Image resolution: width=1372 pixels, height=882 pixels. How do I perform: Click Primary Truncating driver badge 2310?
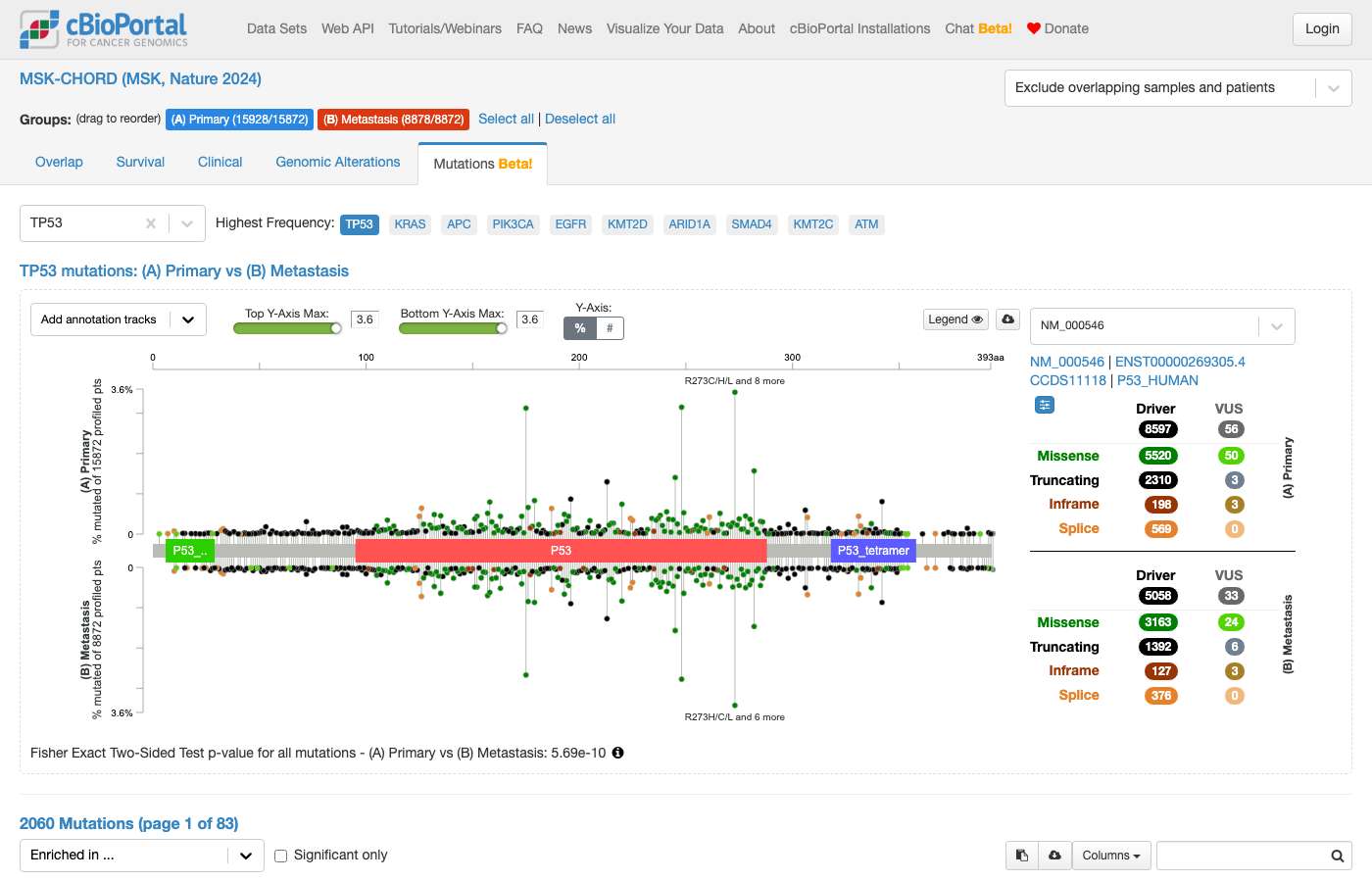click(x=1157, y=480)
